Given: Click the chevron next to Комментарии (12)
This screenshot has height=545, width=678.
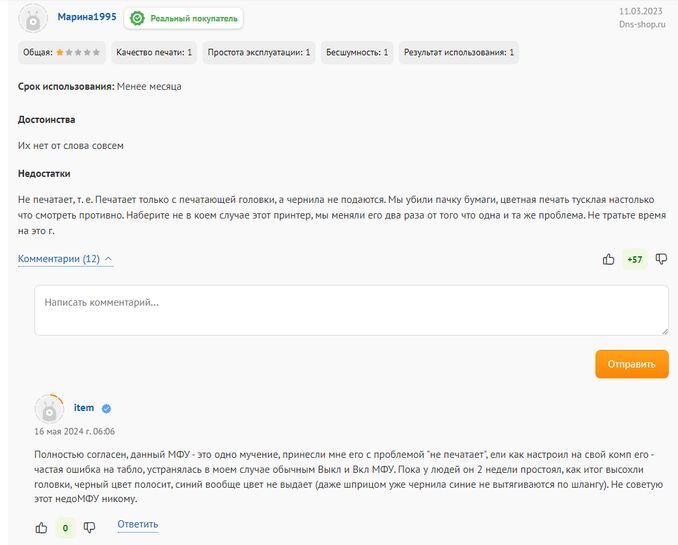Looking at the screenshot, I should (108, 259).
